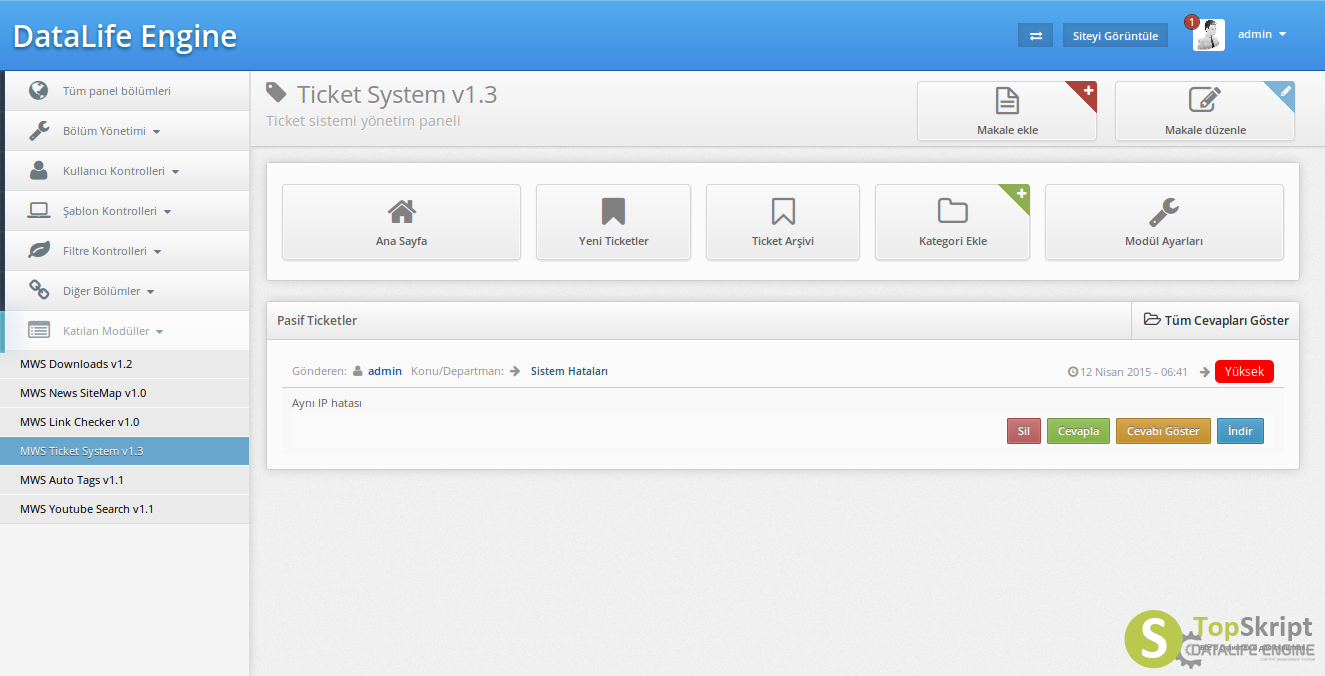Click the red Yüksek priority label
Viewport: 1325px width, 676px height.
pyautogui.click(x=1244, y=371)
